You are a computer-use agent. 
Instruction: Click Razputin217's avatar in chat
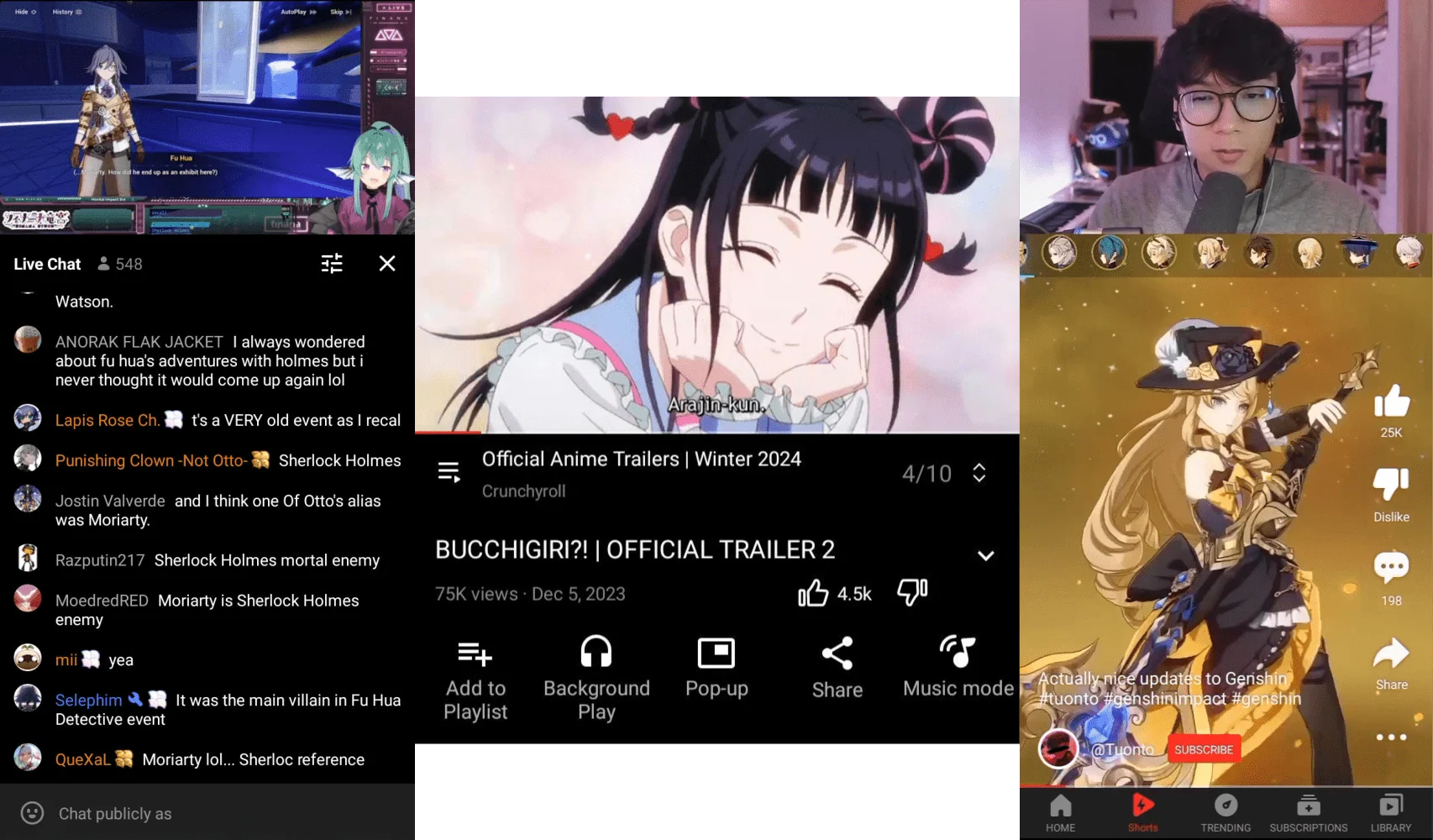28,558
